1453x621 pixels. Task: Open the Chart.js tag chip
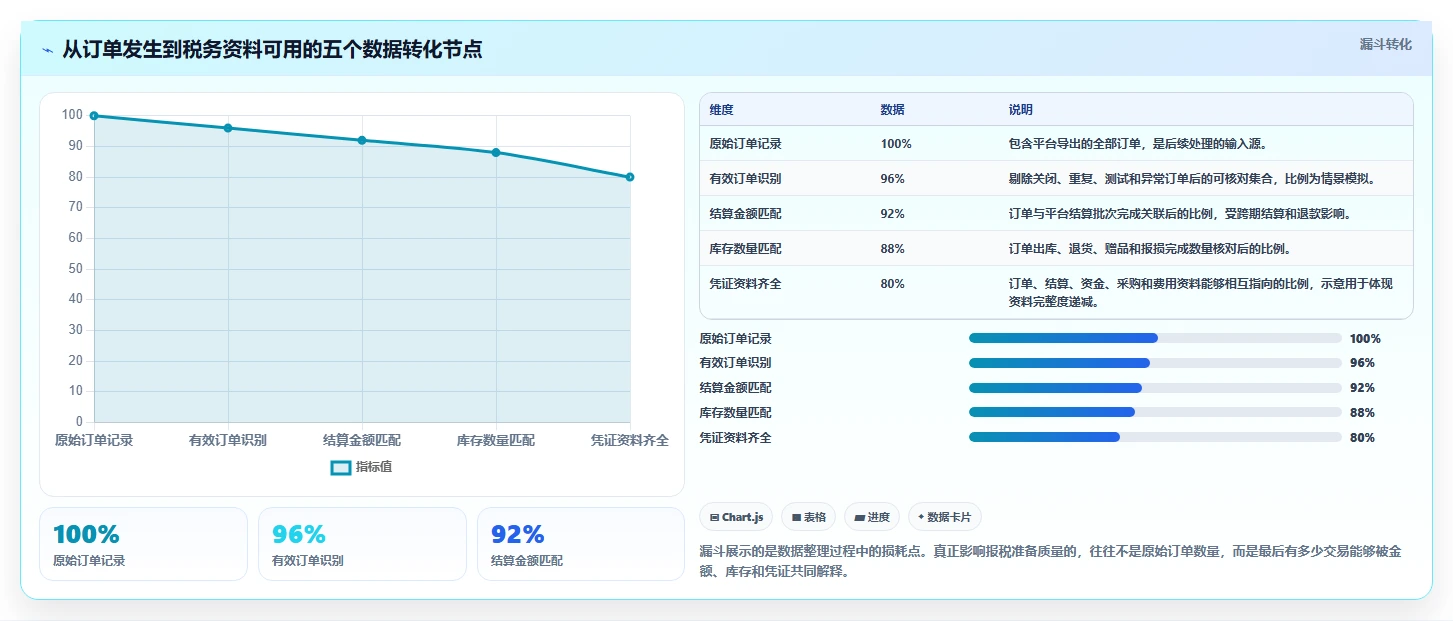tap(736, 517)
